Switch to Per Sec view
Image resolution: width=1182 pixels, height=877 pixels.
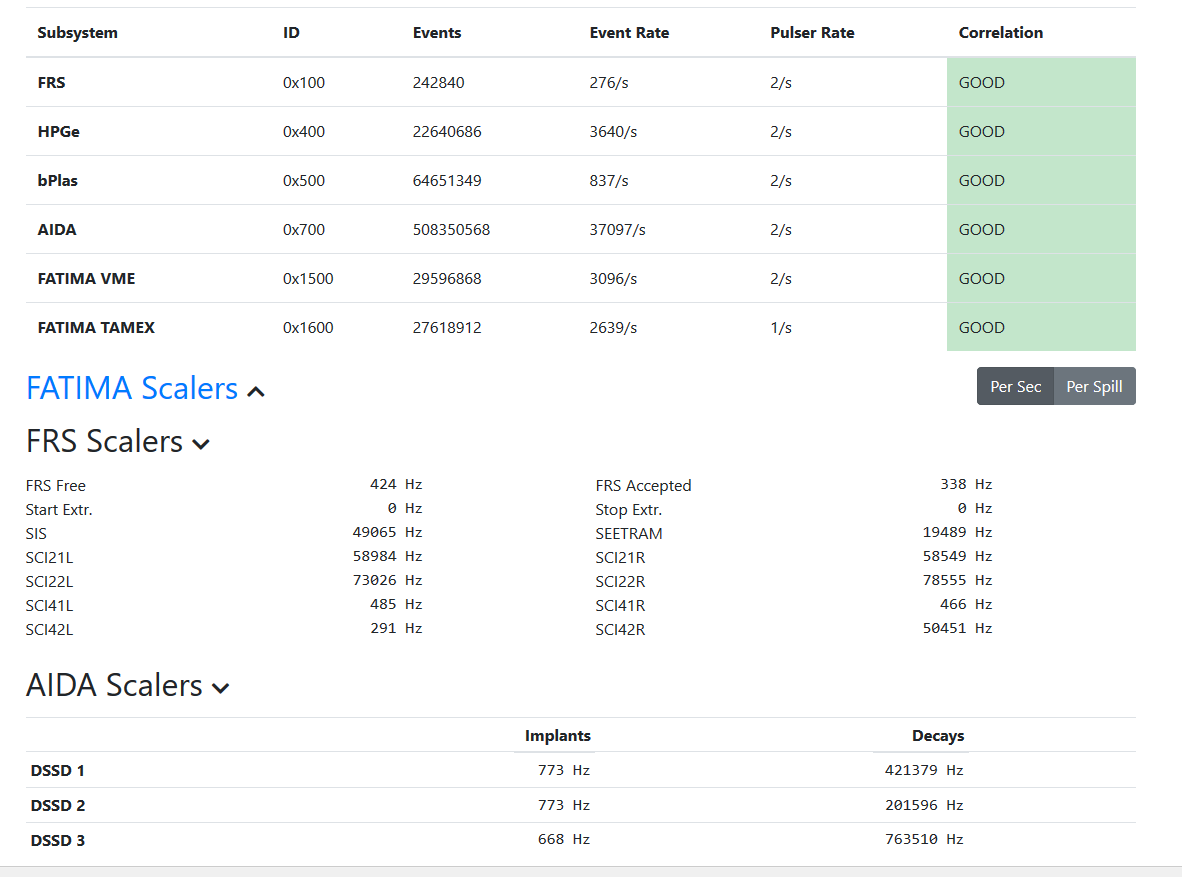pyautogui.click(x=1015, y=386)
